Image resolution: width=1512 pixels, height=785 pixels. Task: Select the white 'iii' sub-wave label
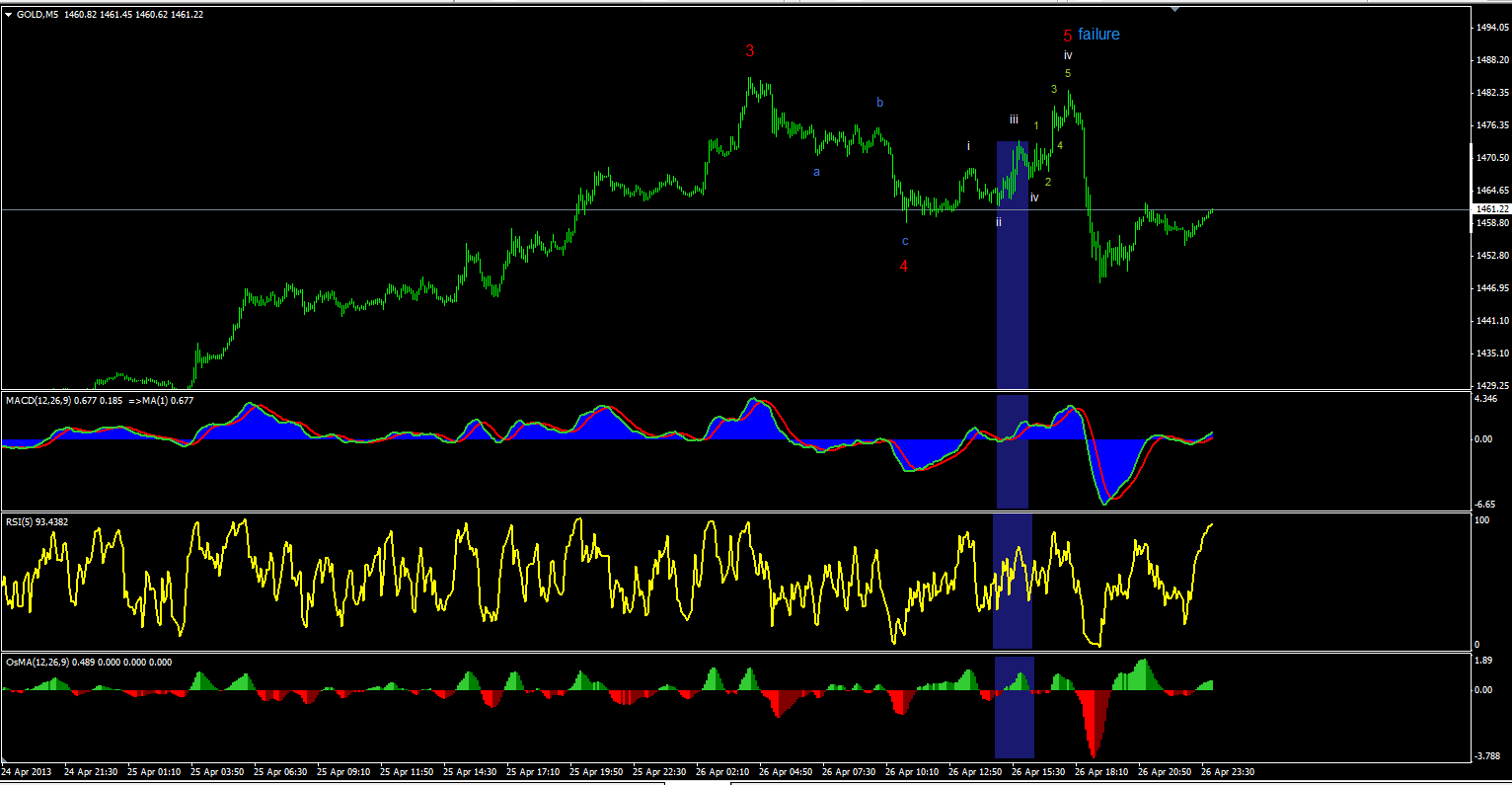click(1014, 119)
